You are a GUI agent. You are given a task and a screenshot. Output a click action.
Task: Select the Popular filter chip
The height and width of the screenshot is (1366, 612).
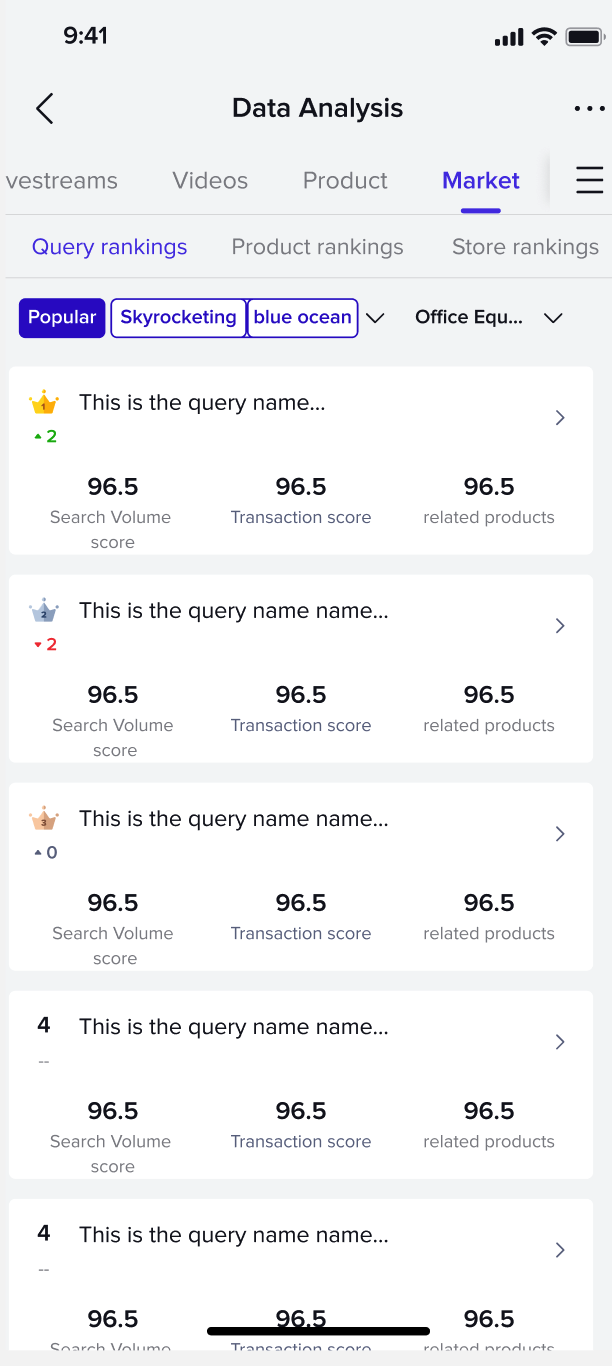(62, 318)
